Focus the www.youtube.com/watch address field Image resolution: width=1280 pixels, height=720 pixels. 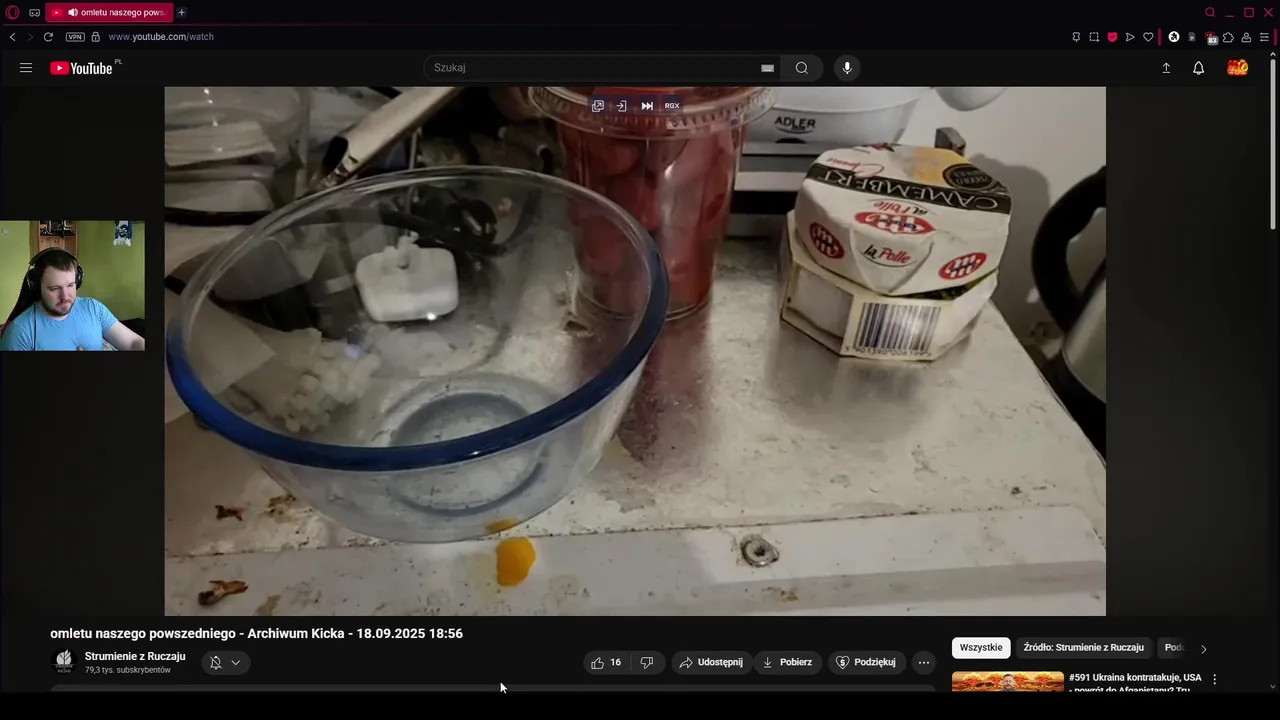coord(161,37)
